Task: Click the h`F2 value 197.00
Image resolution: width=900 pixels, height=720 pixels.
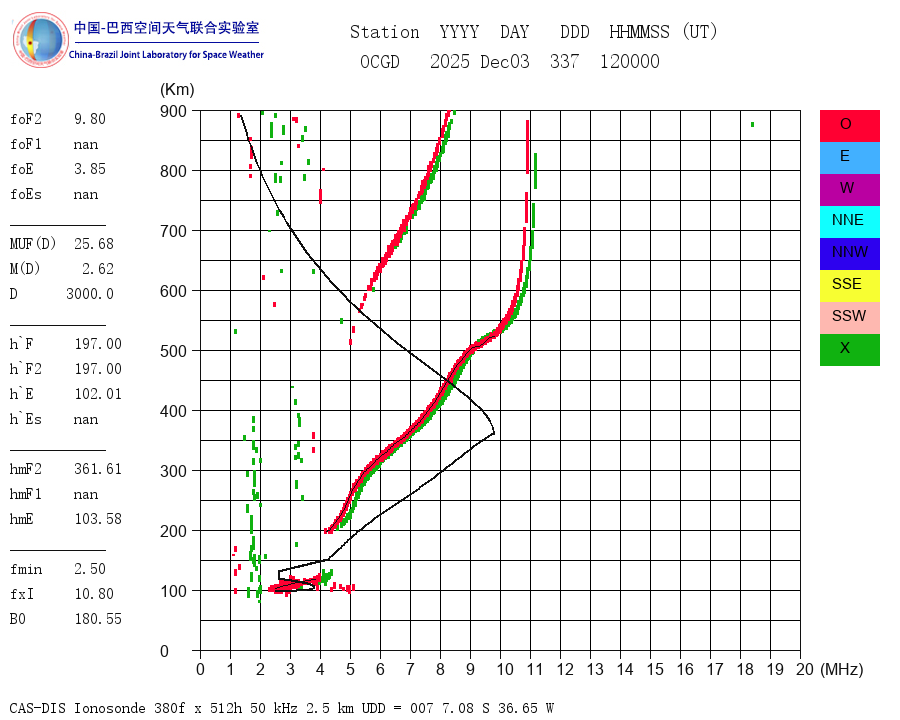Action: tap(98, 369)
